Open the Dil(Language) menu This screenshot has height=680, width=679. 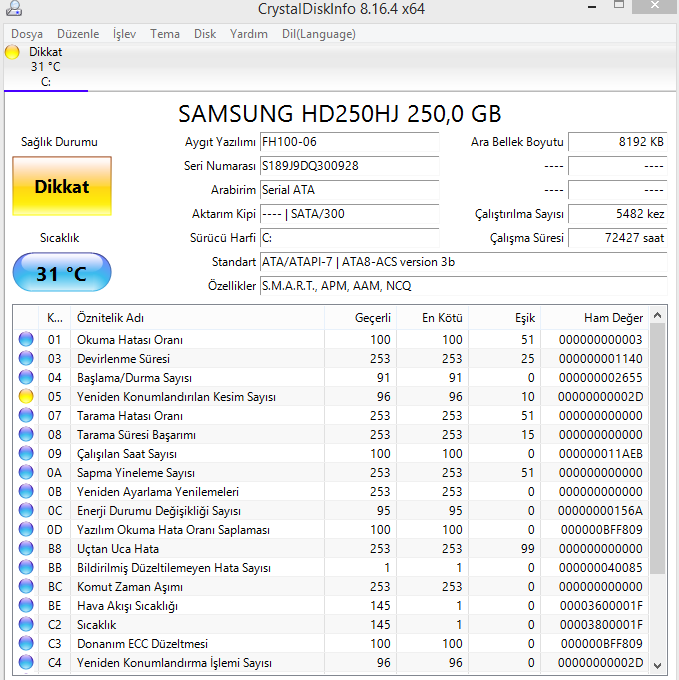(318, 34)
